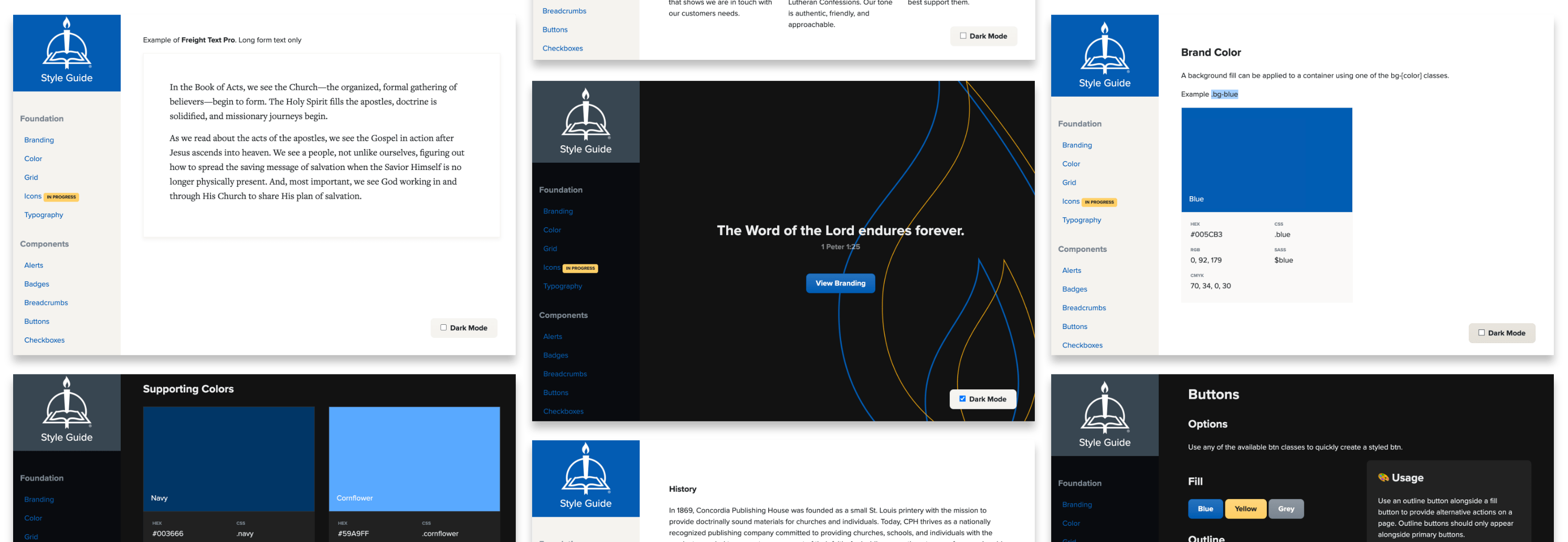Go to Alerts in the dark hero sidebar
Screen dimensions: 1568x542
pyautogui.click(x=553, y=336)
